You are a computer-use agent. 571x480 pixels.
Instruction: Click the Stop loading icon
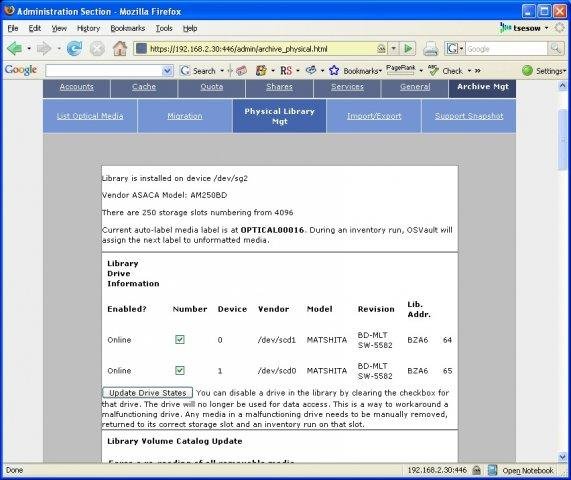pos(97,48)
